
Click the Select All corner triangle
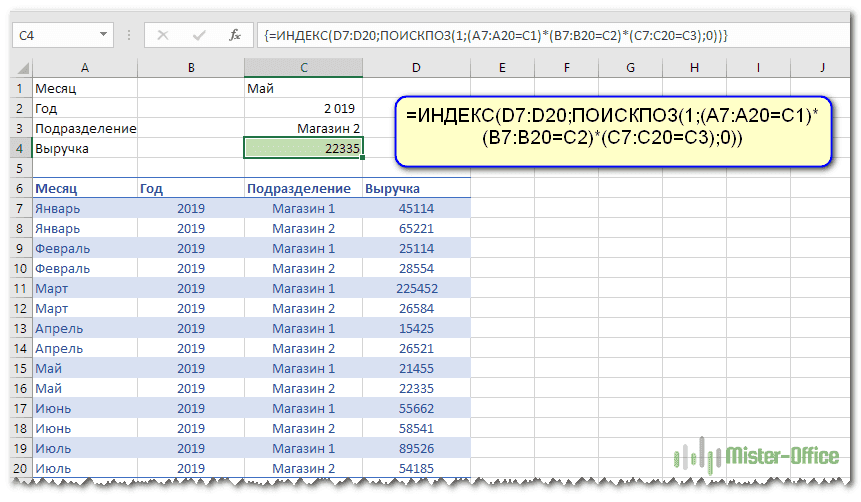pyautogui.click(x=21, y=68)
